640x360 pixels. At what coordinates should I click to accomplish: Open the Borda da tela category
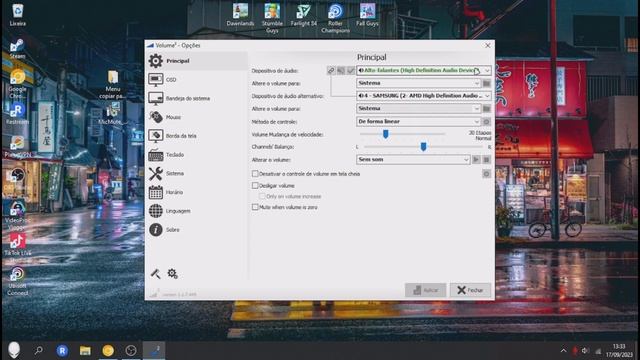click(x=196, y=136)
